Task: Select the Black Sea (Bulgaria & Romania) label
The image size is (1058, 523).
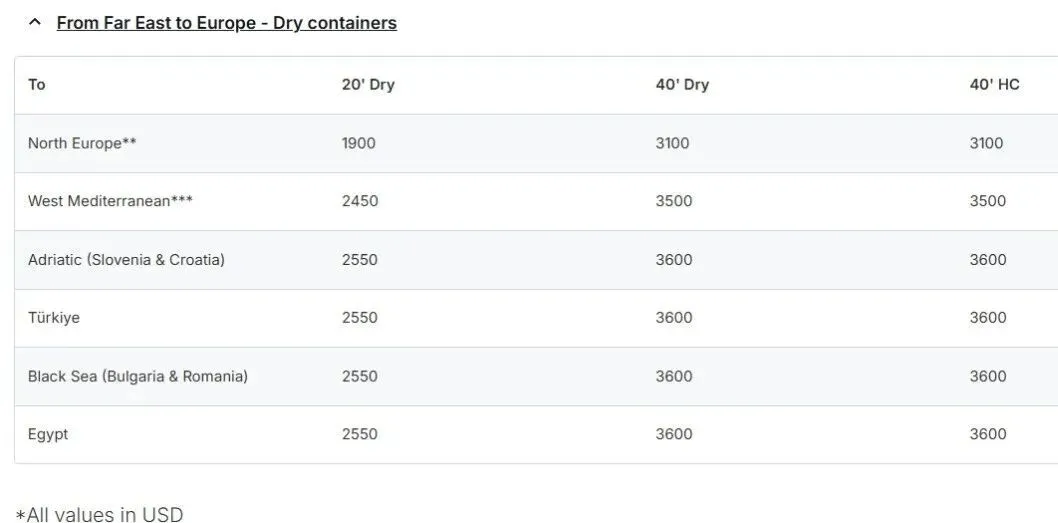Action: coord(138,376)
